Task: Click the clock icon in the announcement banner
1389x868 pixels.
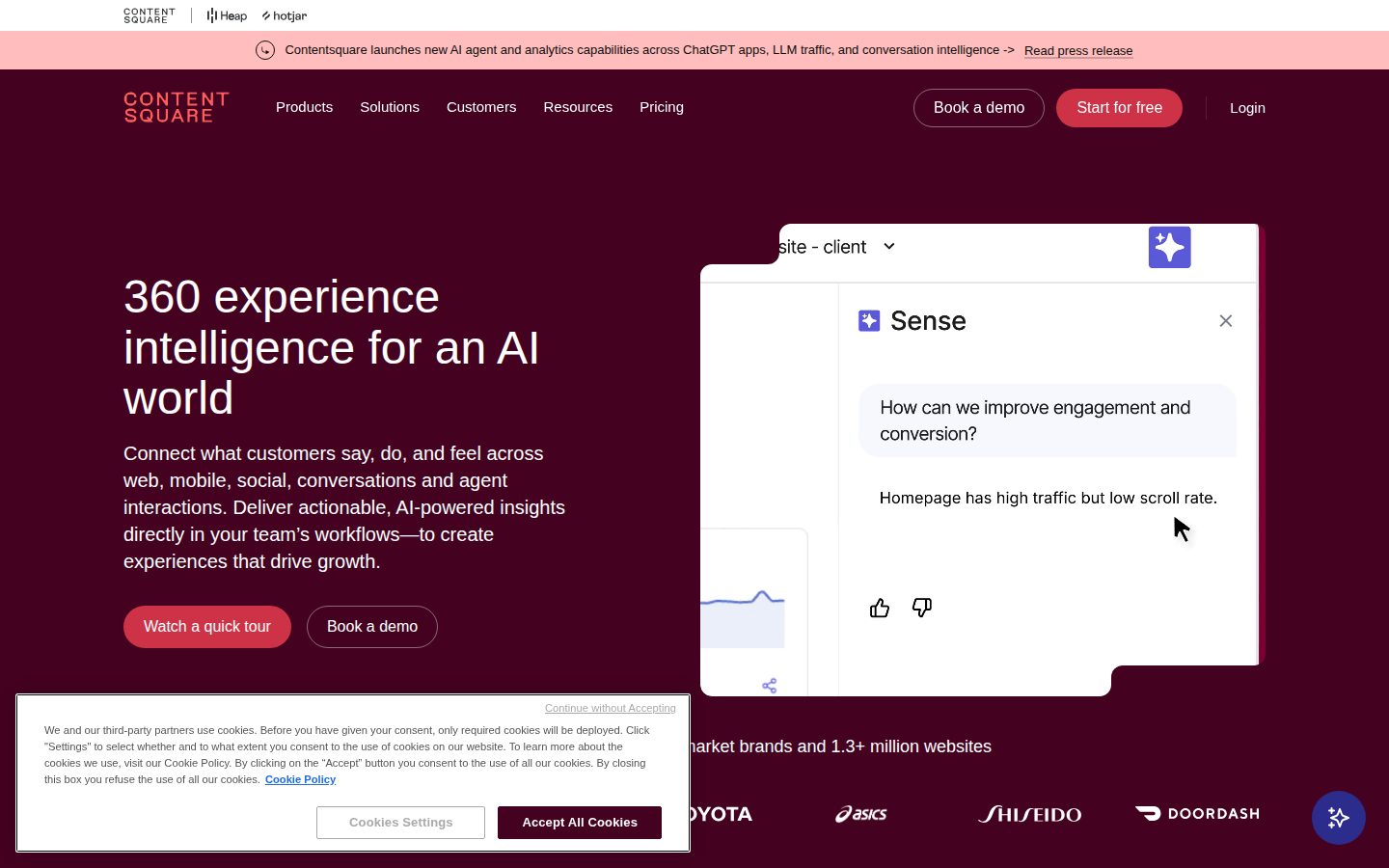Action: (x=265, y=50)
